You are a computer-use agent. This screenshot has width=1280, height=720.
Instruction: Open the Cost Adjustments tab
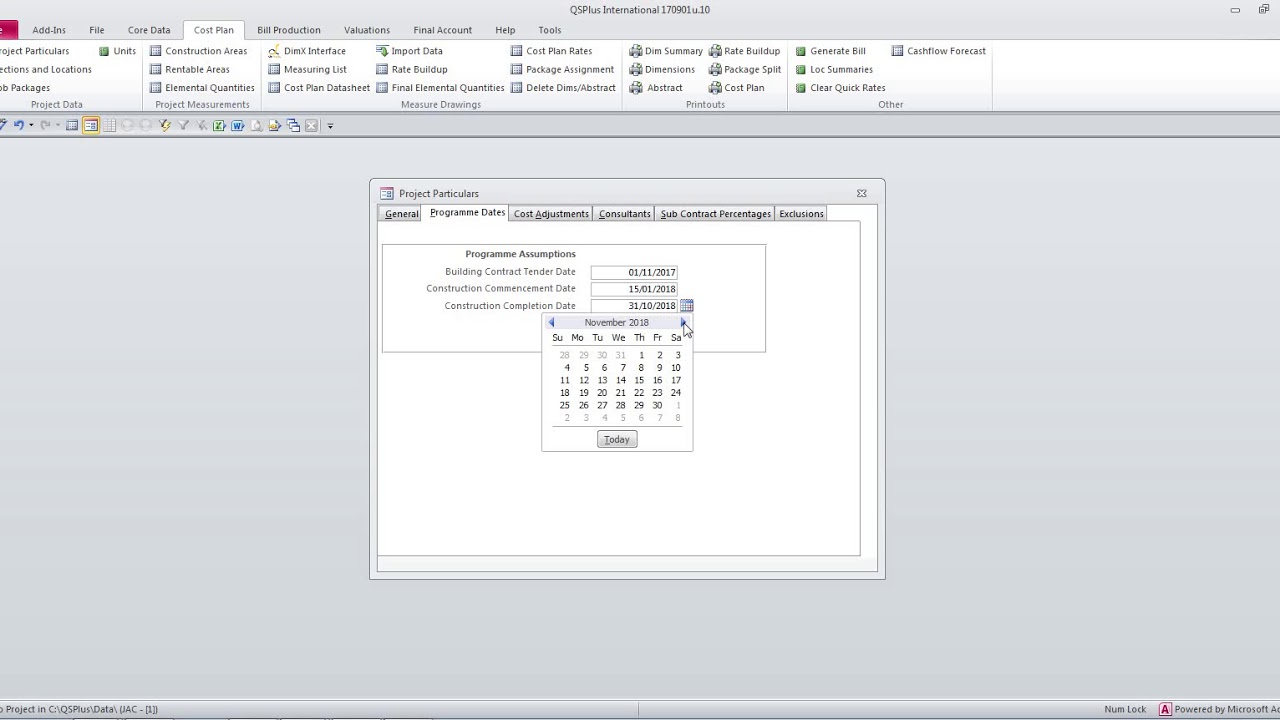coord(551,214)
